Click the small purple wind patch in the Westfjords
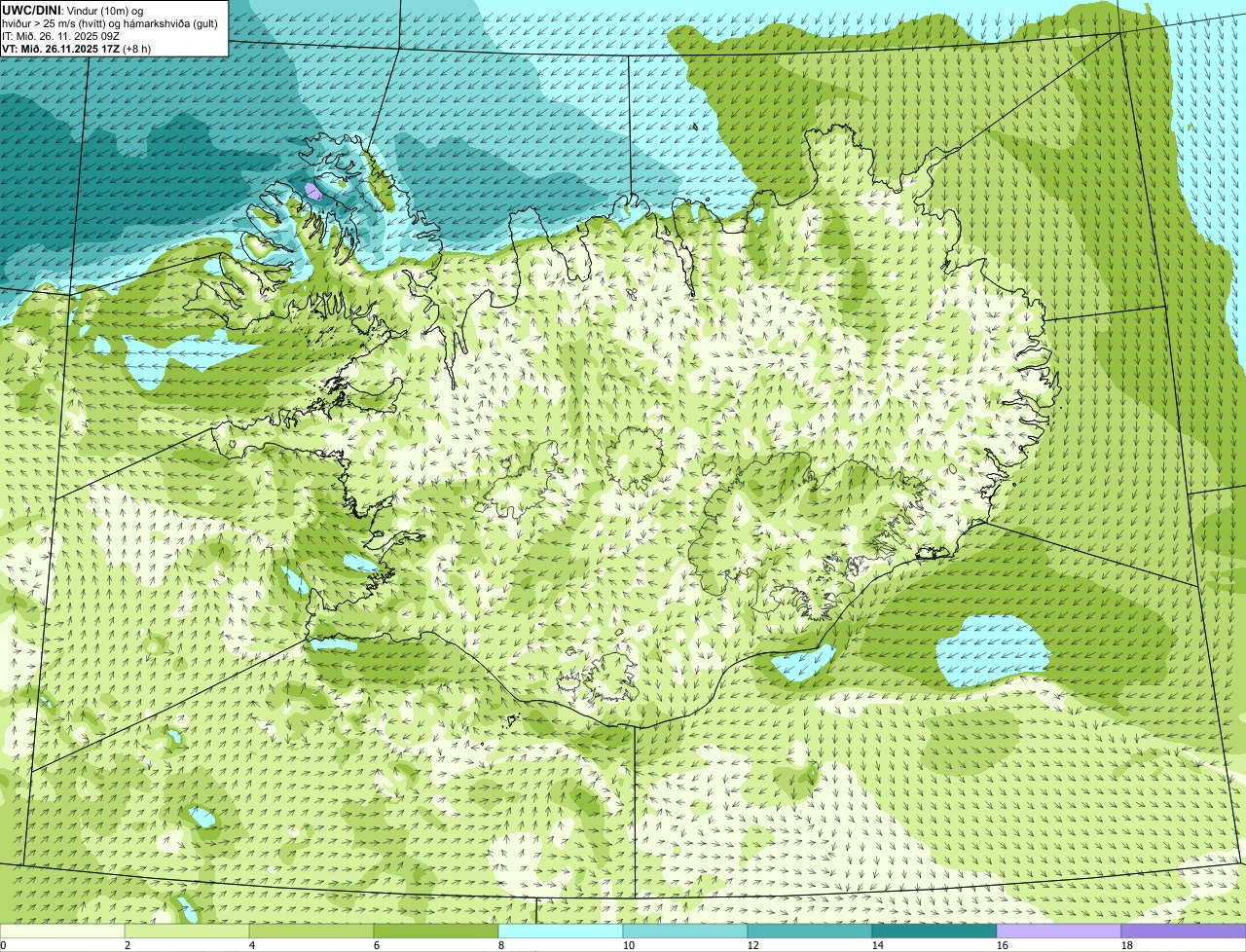 point(313,191)
